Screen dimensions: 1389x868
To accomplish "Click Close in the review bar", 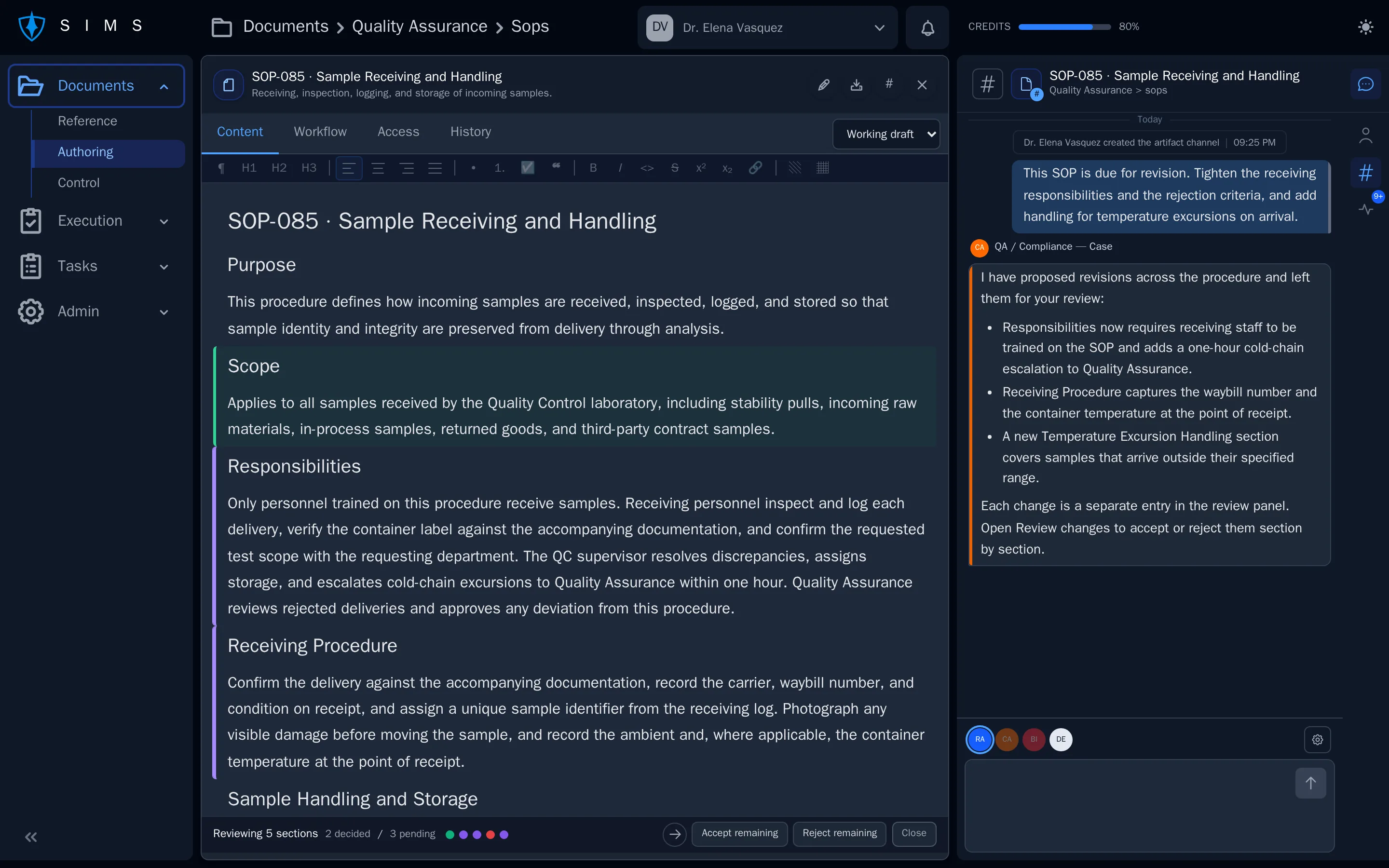I will click(x=914, y=834).
